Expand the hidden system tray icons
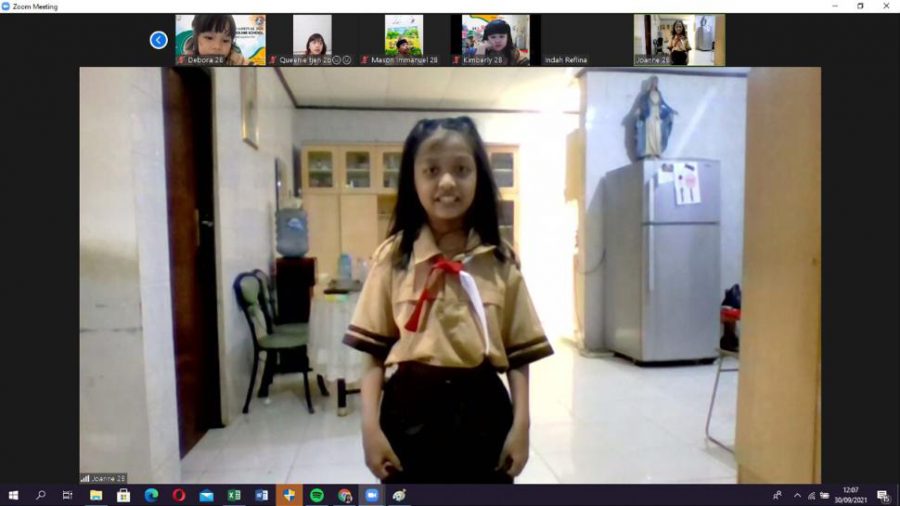The image size is (900, 506). tap(797, 495)
